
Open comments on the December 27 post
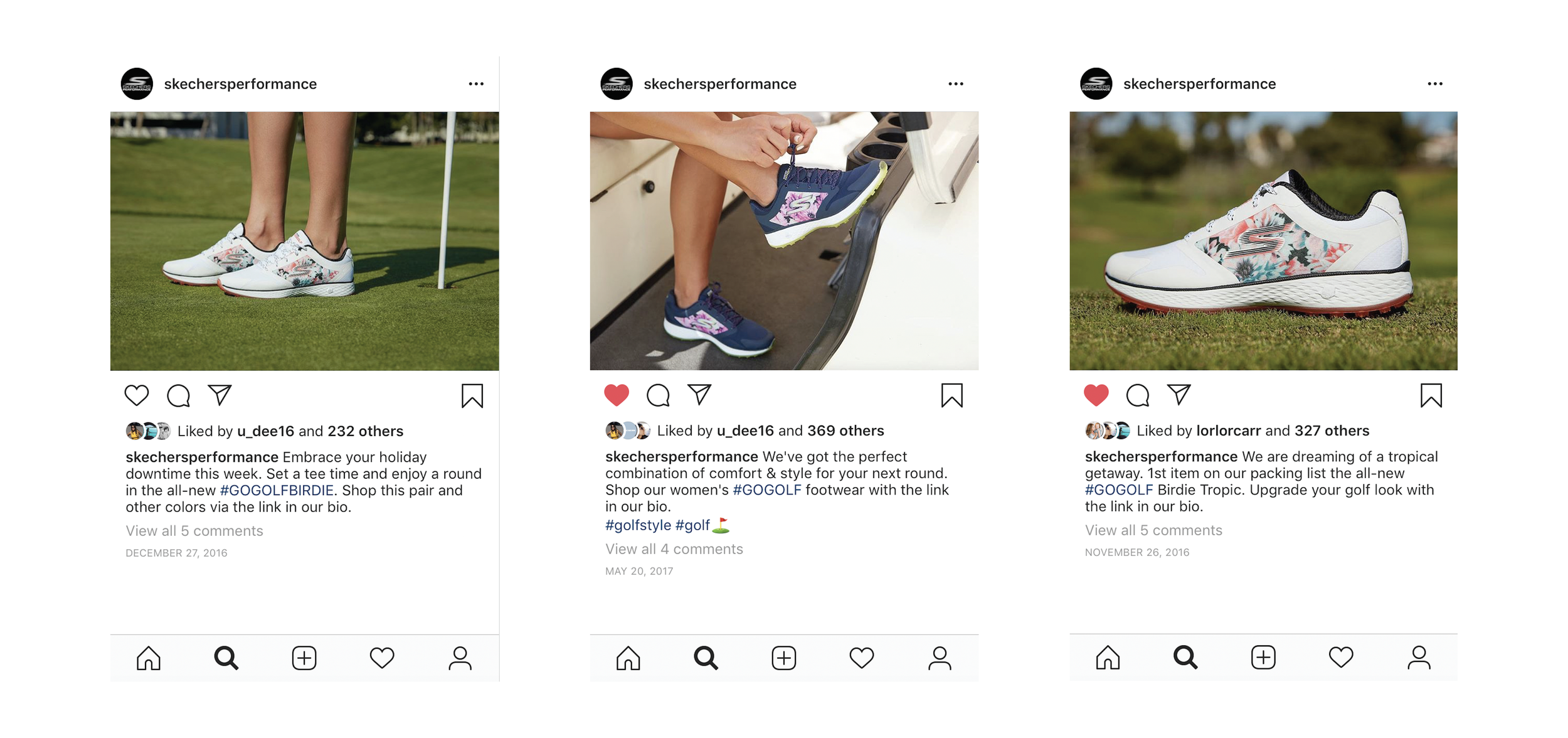point(179,395)
